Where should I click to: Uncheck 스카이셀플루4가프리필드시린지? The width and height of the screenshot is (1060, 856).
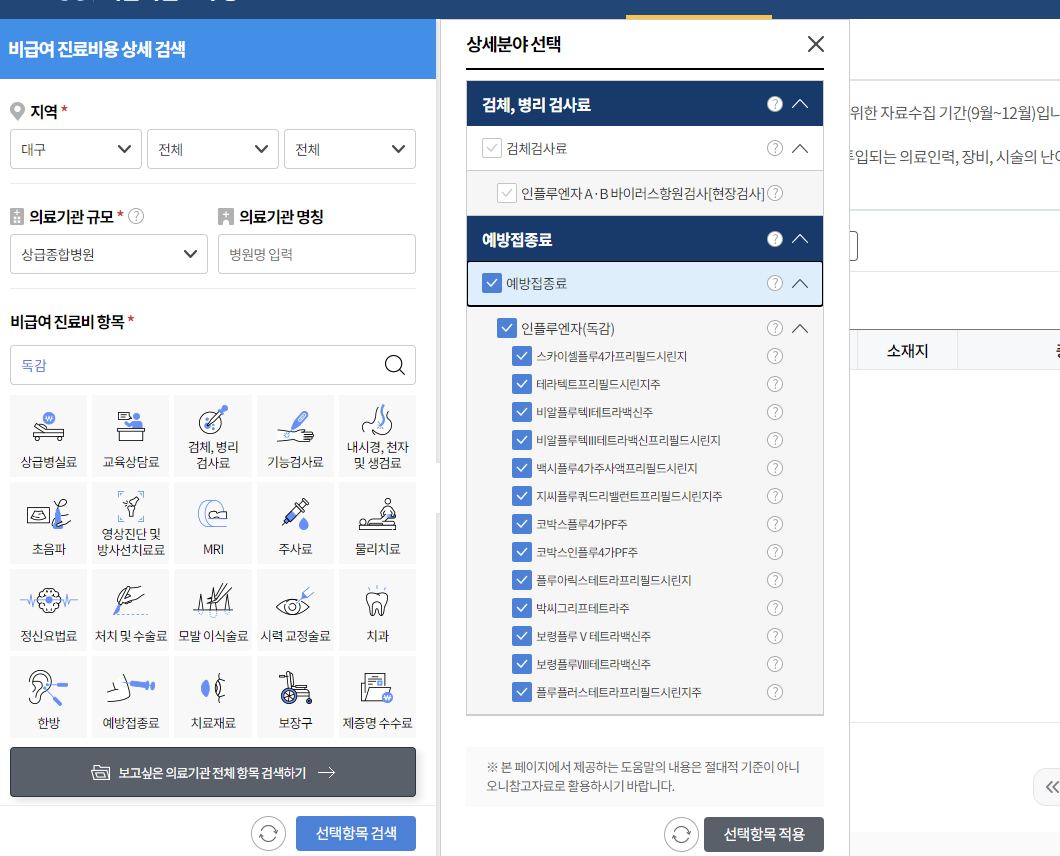tap(521, 355)
